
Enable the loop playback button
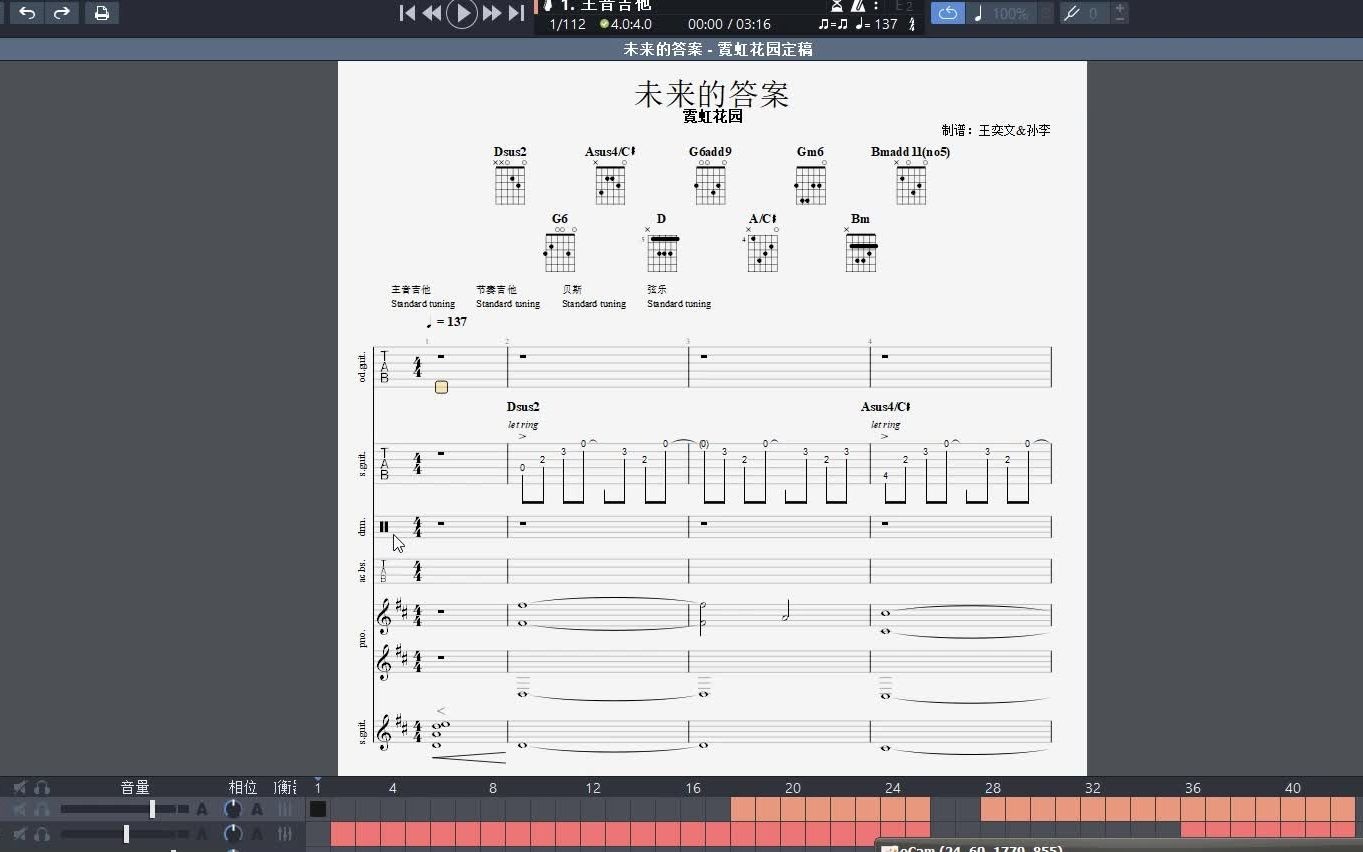pyautogui.click(x=948, y=13)
